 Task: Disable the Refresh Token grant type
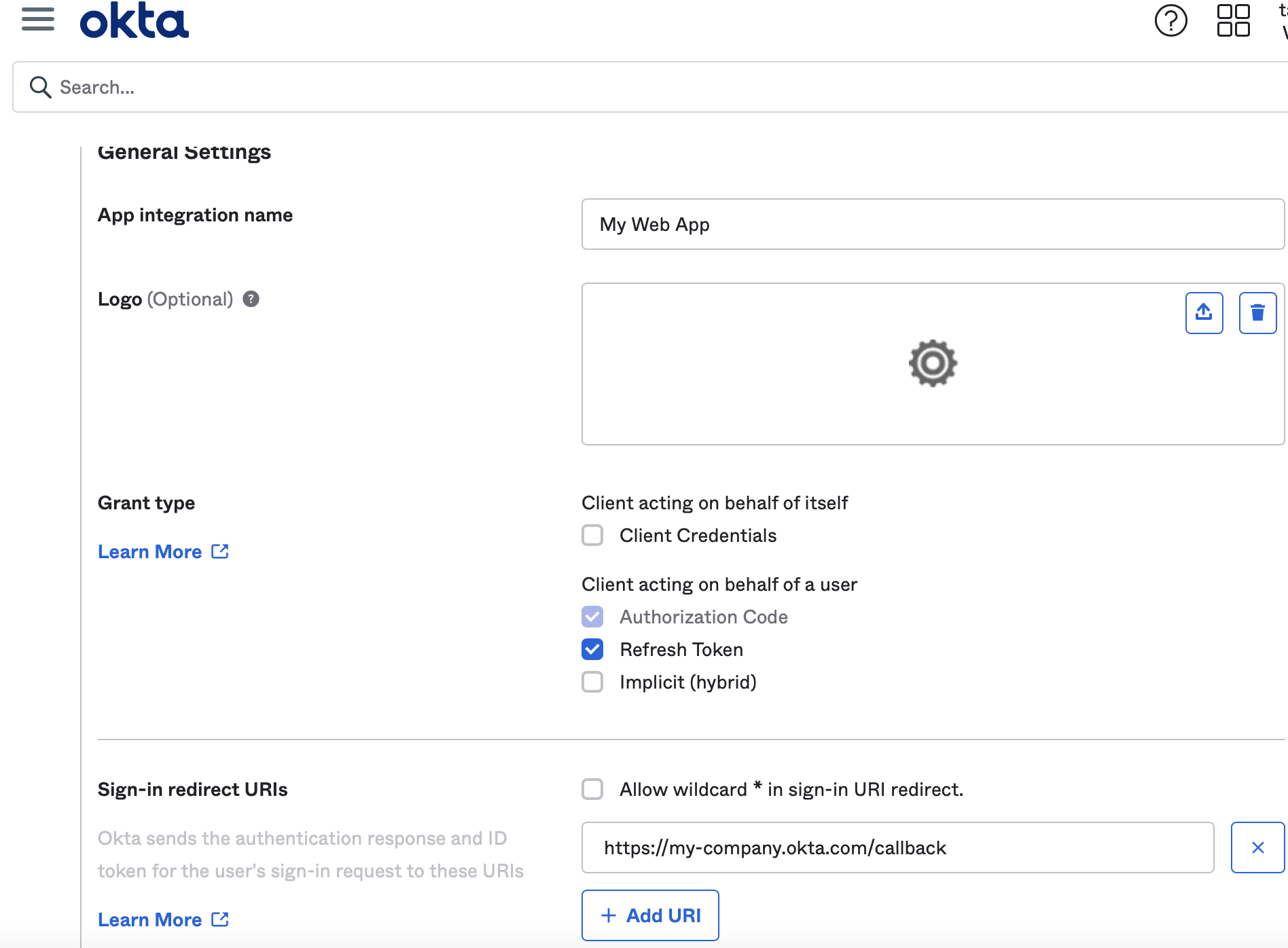[592, 649]
